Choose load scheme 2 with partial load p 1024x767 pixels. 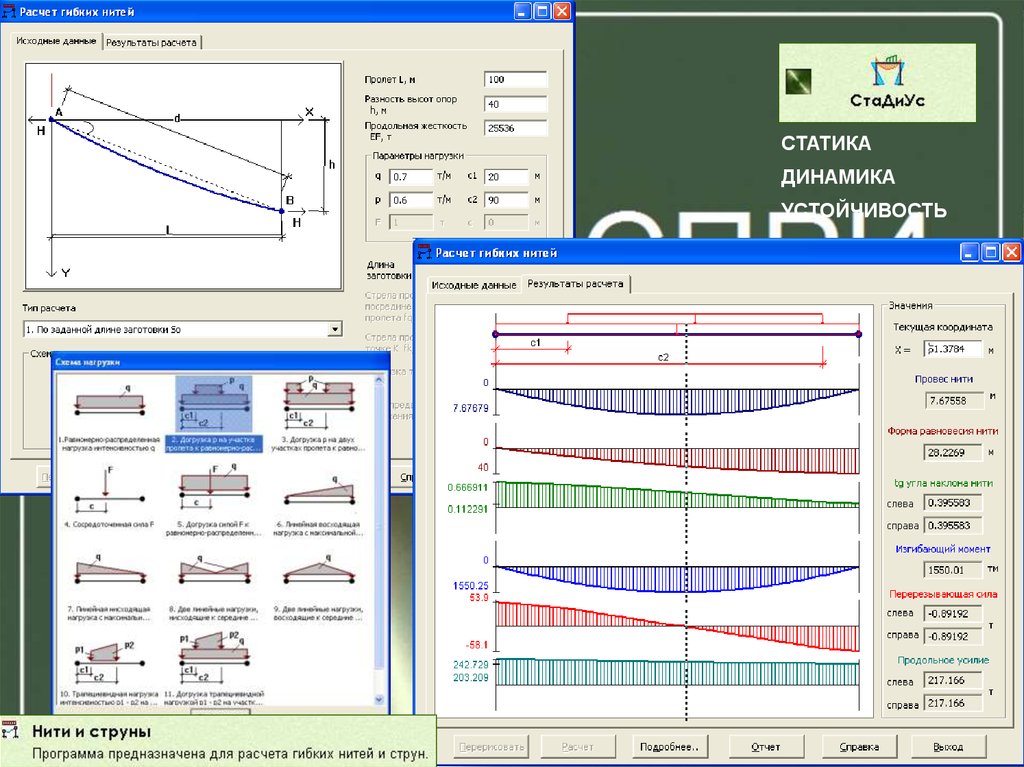[213, 402]
